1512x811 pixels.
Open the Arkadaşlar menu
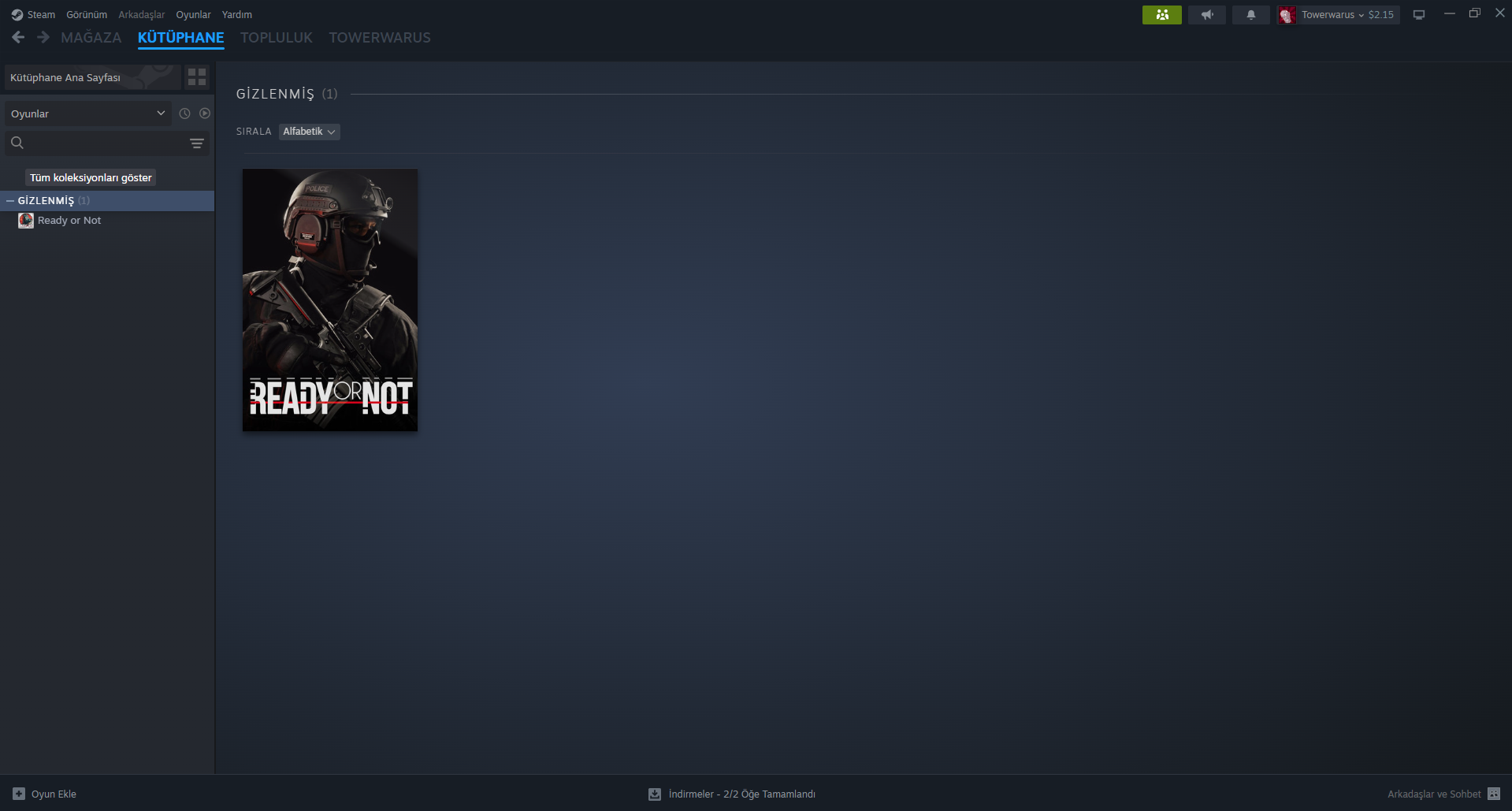point(142,15)
